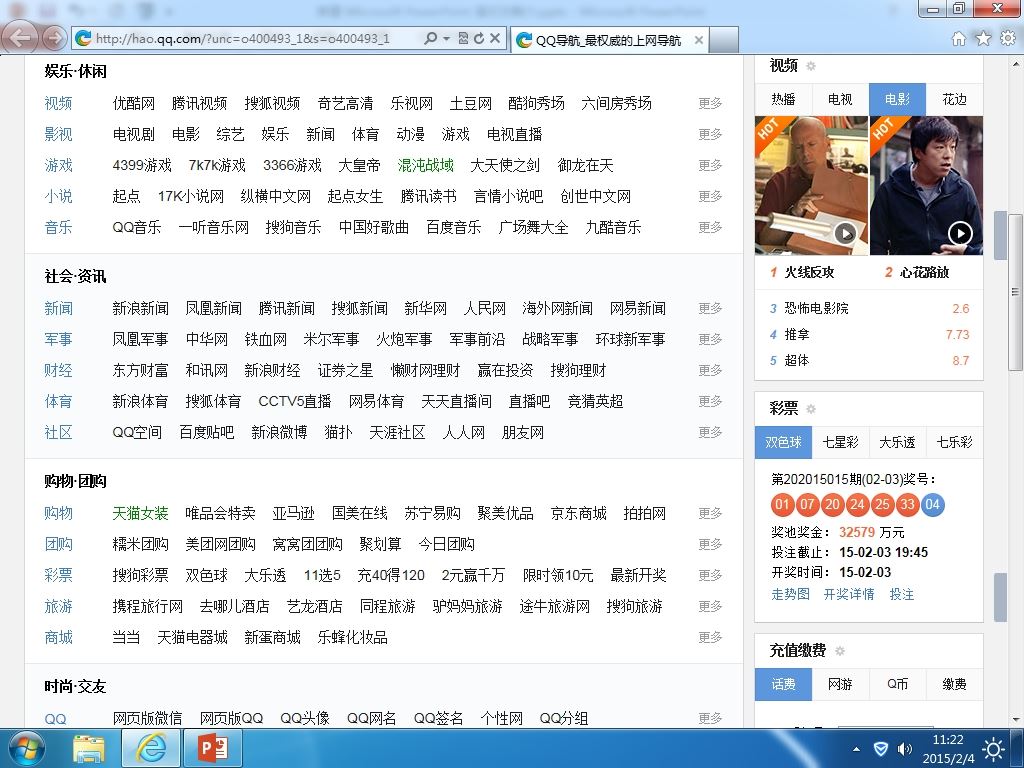Open the 网页版微信 link
1024x768 pixels.
click(x=148, y=718)
